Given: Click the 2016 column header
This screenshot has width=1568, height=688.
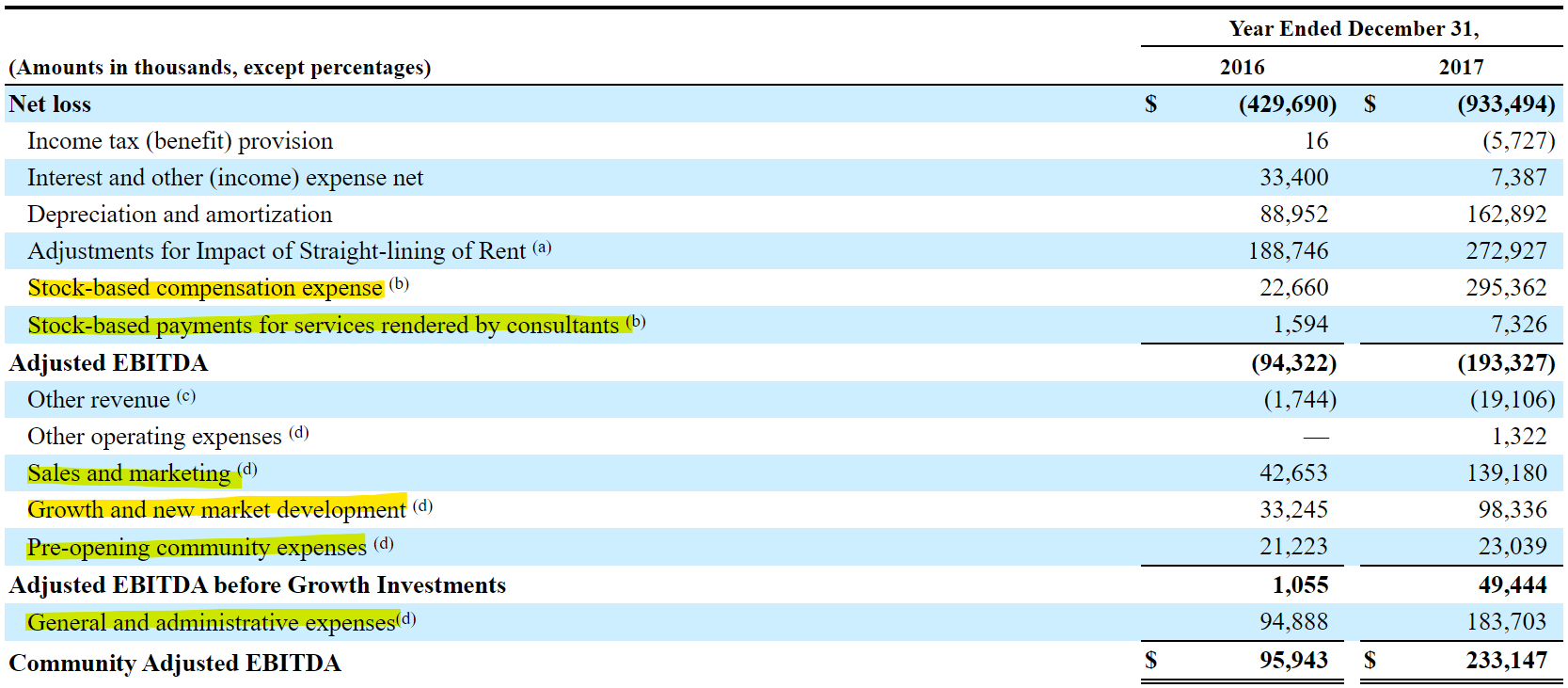Looking at the screenshot, I should point(1242,68).
